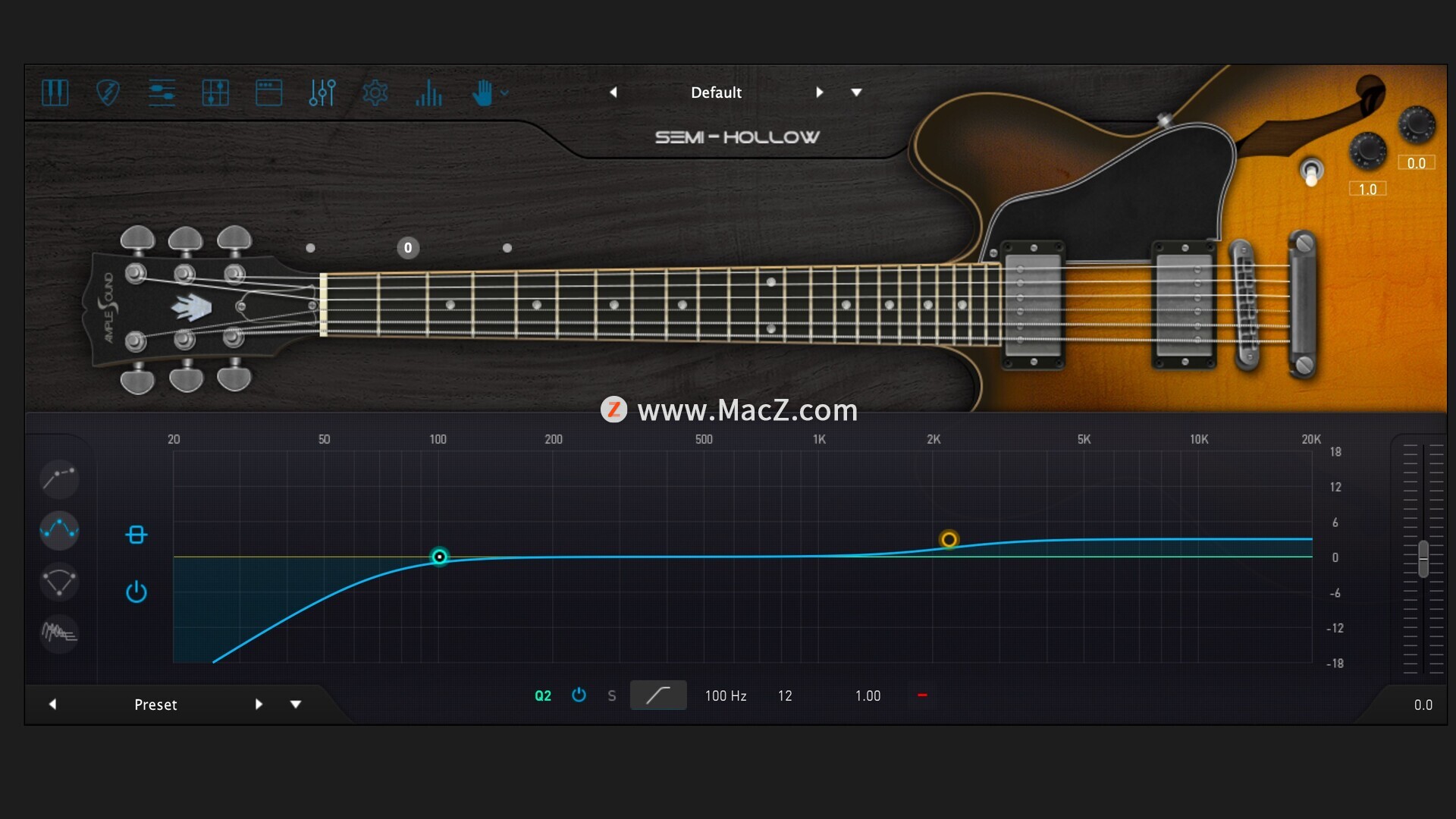Solo the Q2 band with S button
The width and height of the screenshot is (1456, 819).
[612, 695]
